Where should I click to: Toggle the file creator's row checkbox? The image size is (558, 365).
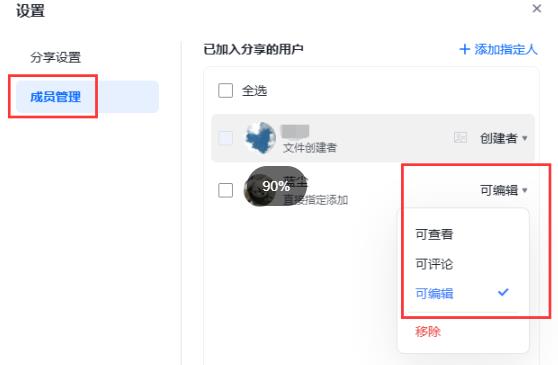(225, 138)
